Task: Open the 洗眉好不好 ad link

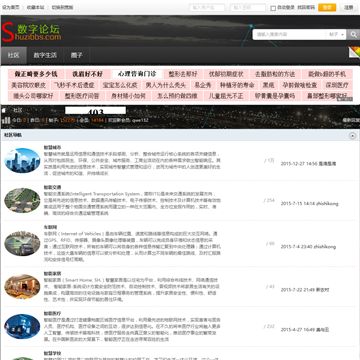Action: [88, 74]
